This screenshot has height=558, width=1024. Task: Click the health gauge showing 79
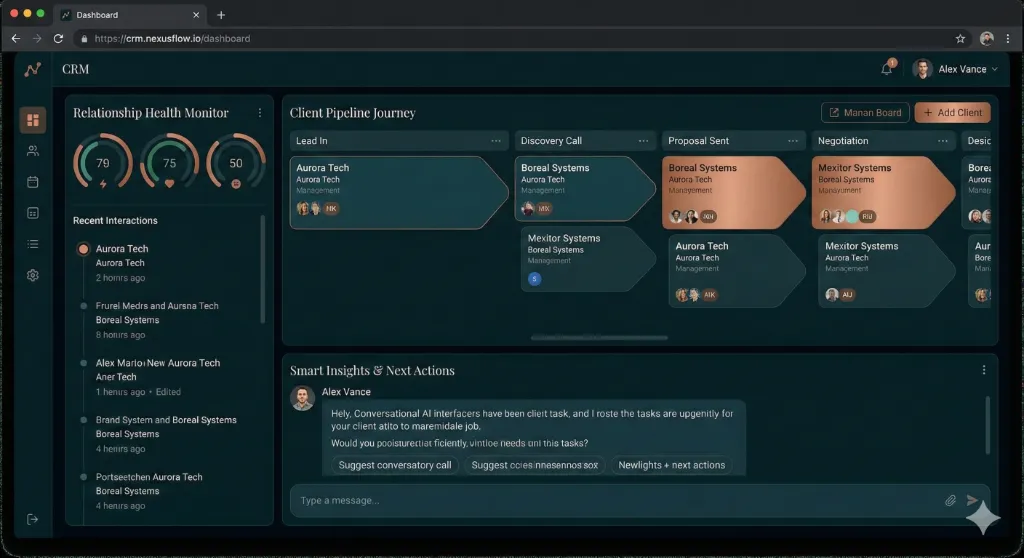102,163
